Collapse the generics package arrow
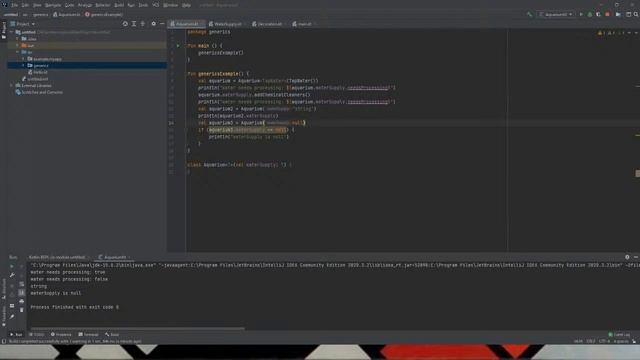The width and height of the screenshot is (640, 360). tap(23, 65)
